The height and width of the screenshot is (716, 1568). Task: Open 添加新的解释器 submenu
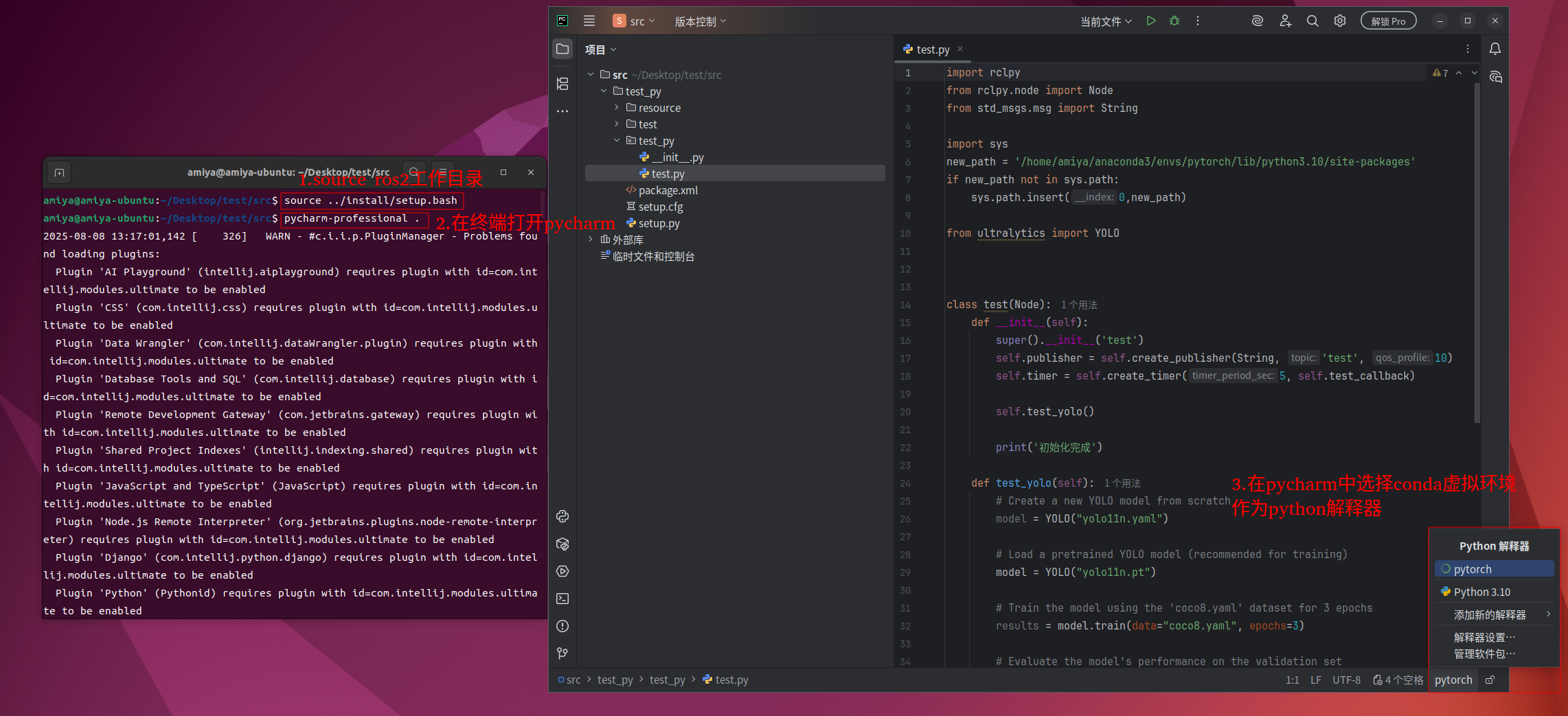1489,614
